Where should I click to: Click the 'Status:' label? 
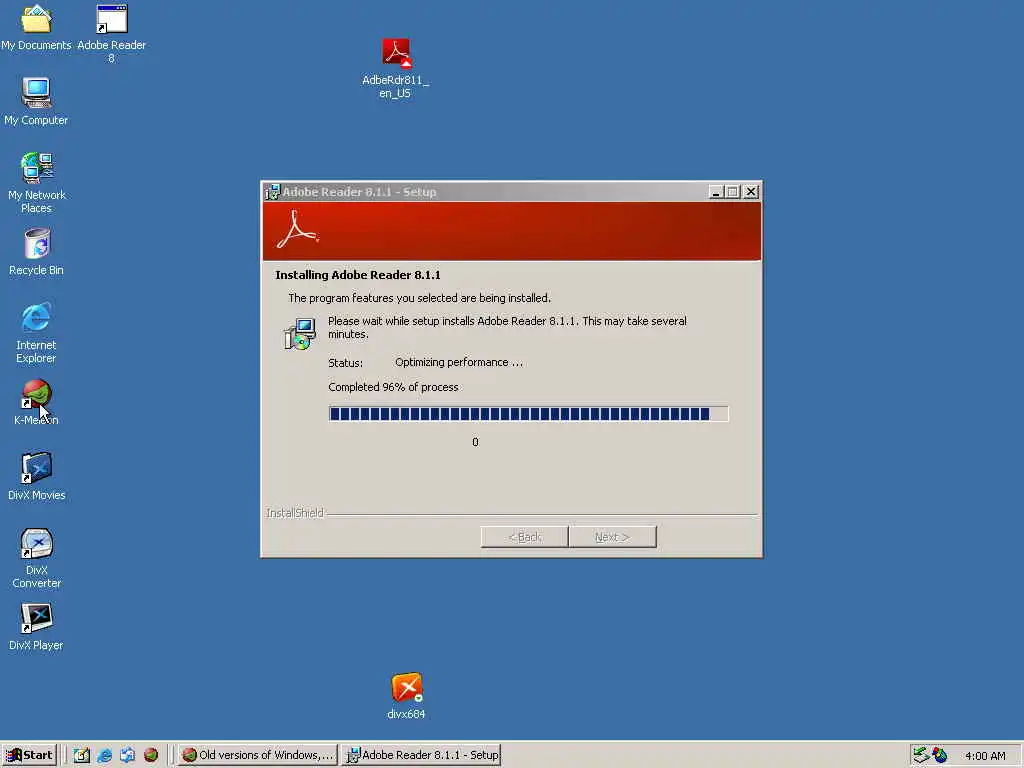coord(345,363)
